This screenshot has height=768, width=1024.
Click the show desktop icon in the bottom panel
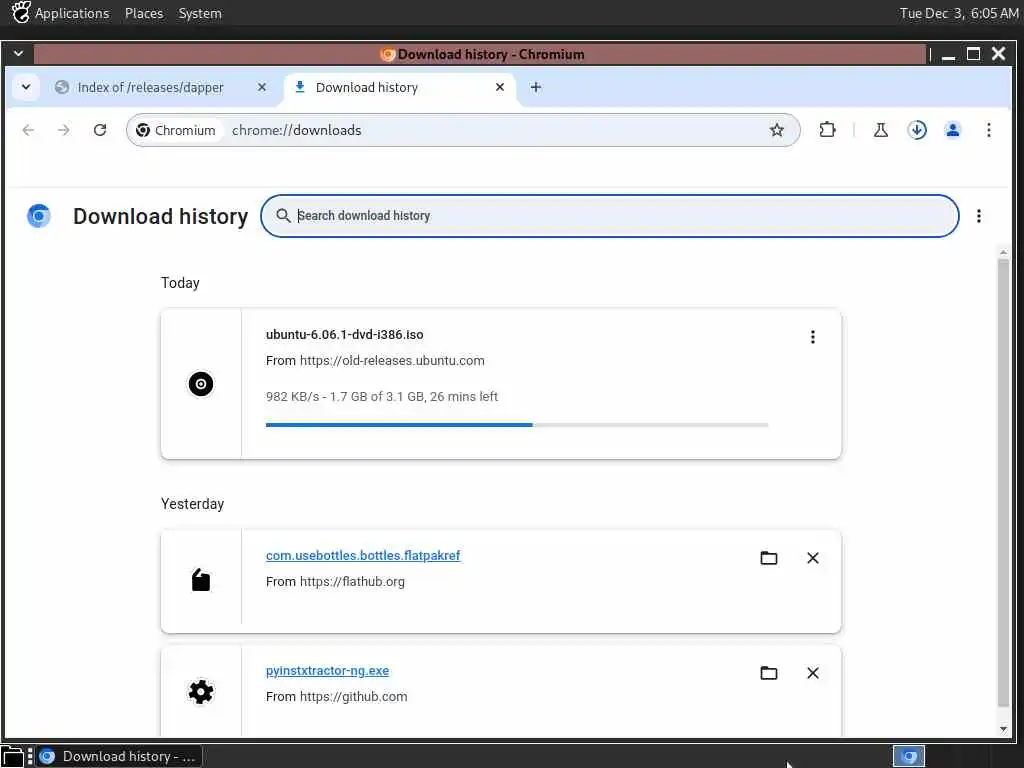(x=12, y=756)
